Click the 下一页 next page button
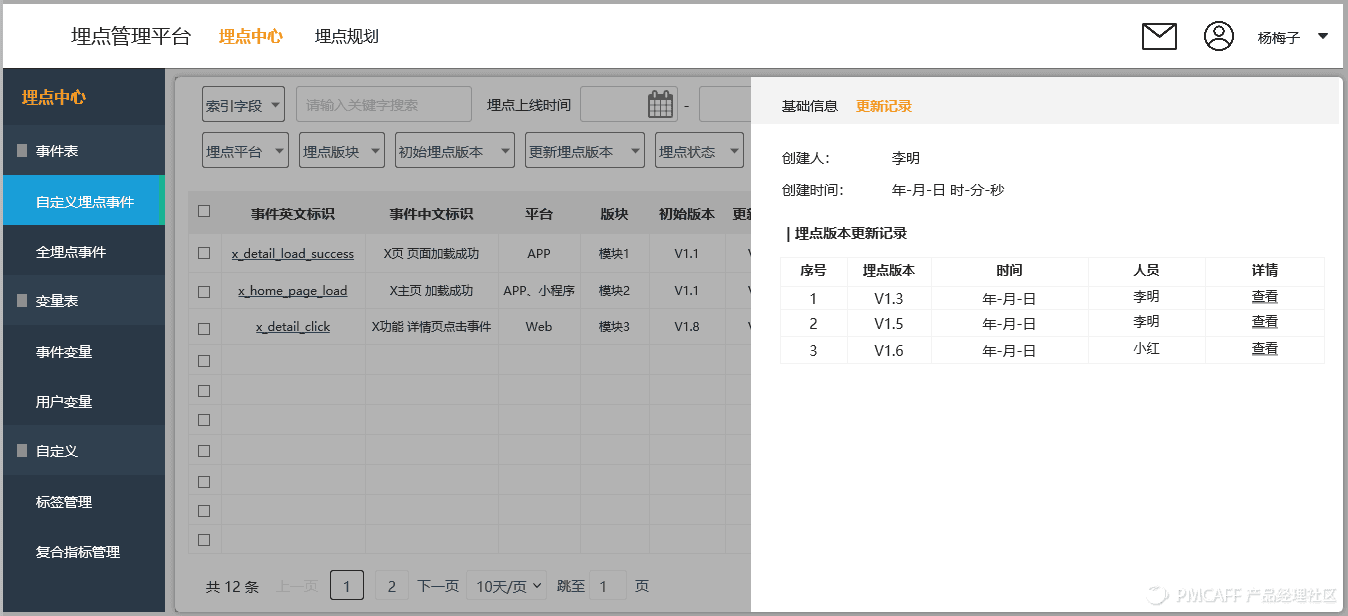 438,586
